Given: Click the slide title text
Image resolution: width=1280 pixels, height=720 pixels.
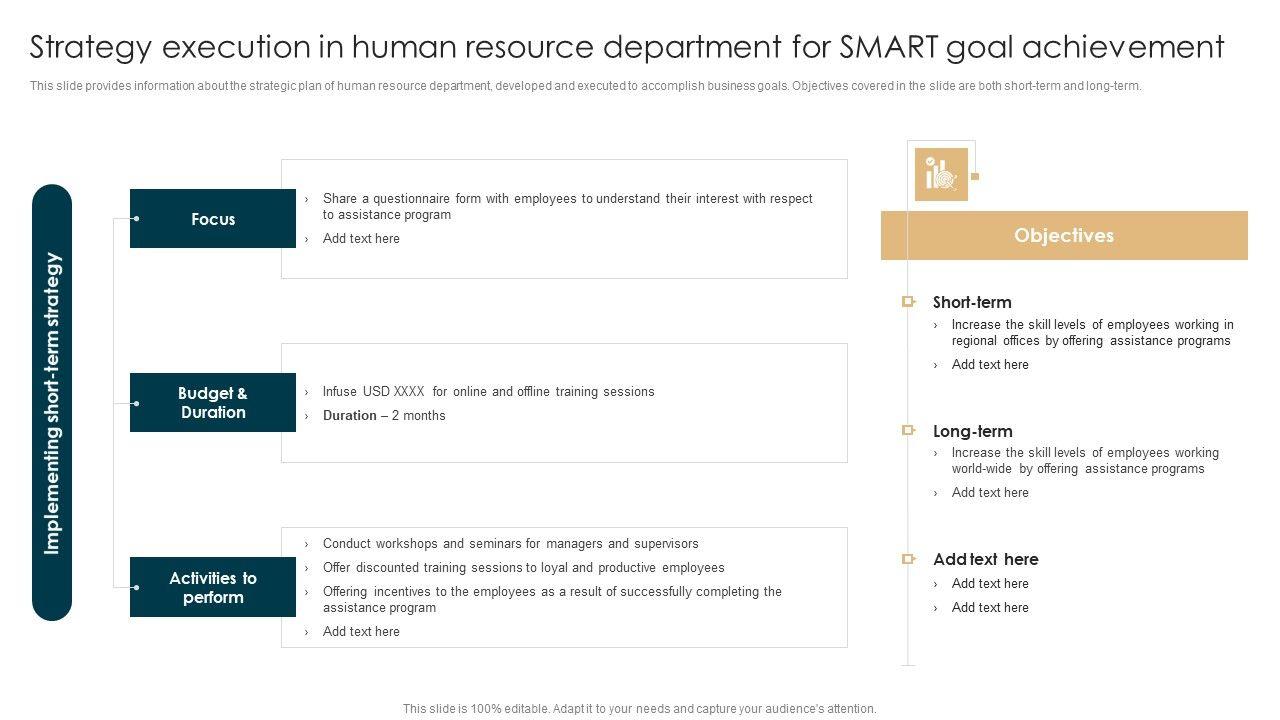Looking at the screenshot, I should pyautogui.click(x=627, y=47).
